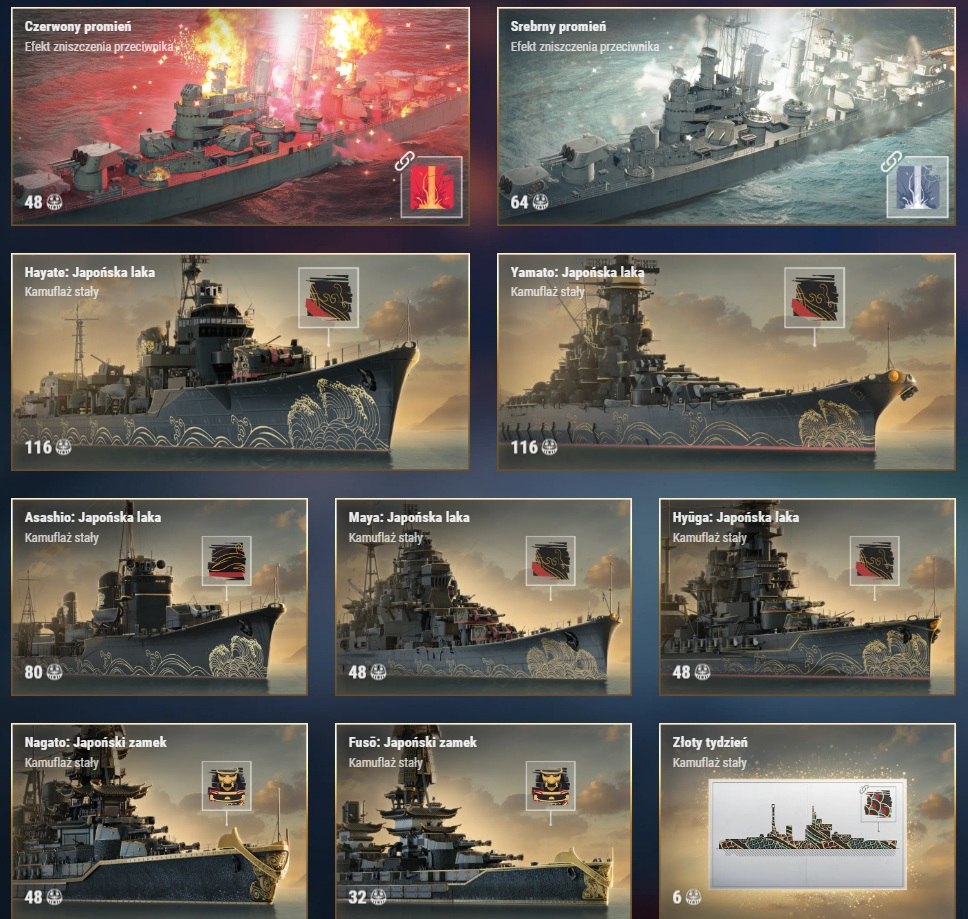Click the Maya camouflage pattern icon
This screenshot has height=919, width=968.
pyautogui.click(x=551, y=561)
